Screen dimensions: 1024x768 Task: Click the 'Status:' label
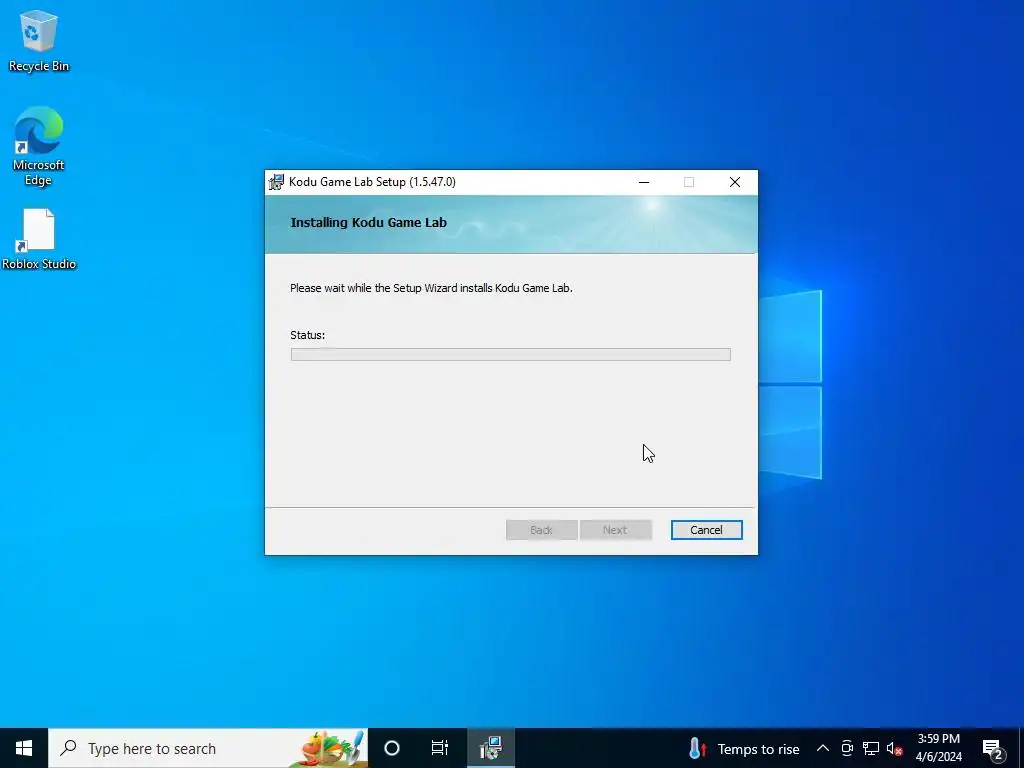[308, 335]
